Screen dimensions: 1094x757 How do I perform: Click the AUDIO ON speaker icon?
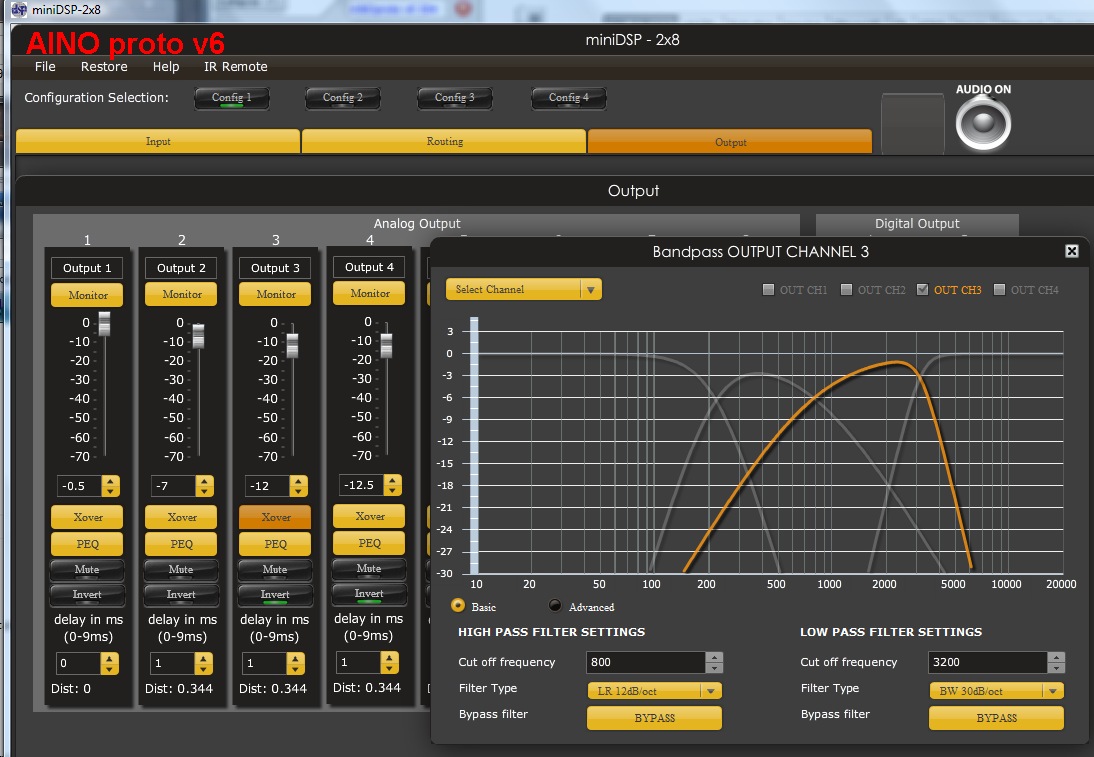point(983,123)
